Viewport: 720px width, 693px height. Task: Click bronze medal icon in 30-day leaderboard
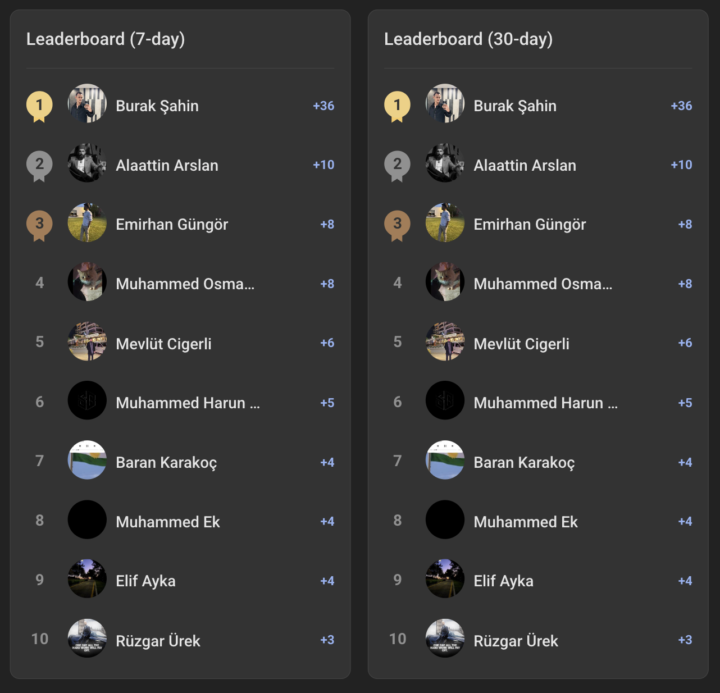pyautogui.click(x=397, y=224)
